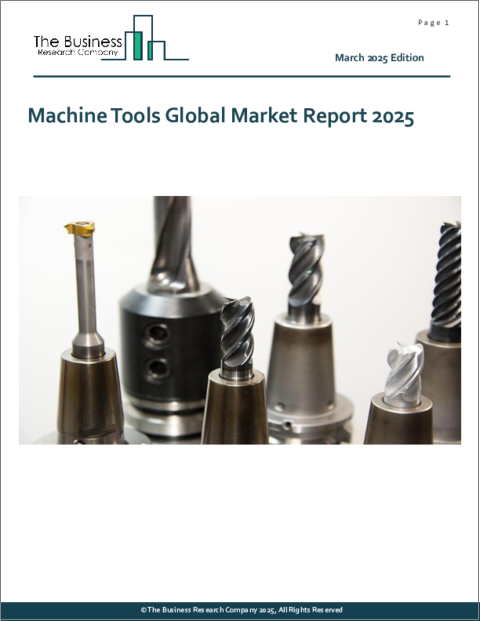Click the tapered holder under gold-tipped tool
Image resolution: width=480 pixels, height=621 pixels.
pos(90,396)
